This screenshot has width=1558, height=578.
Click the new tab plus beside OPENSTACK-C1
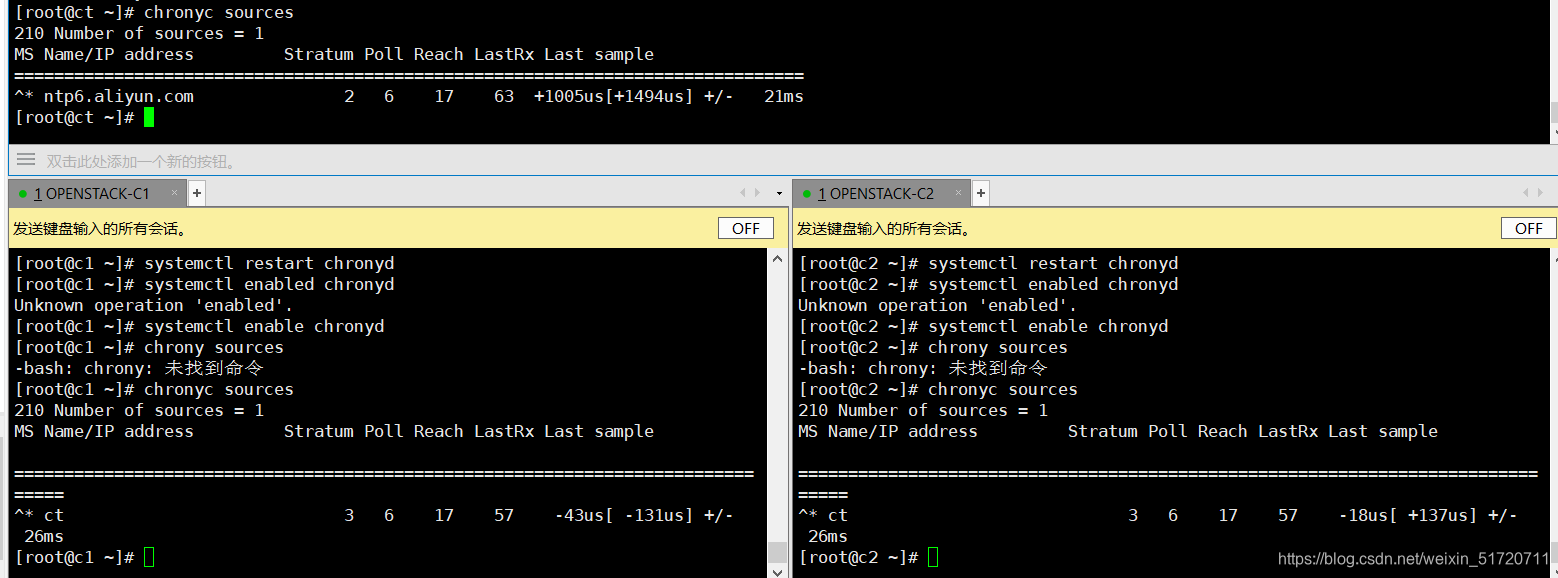pos(197,193)
